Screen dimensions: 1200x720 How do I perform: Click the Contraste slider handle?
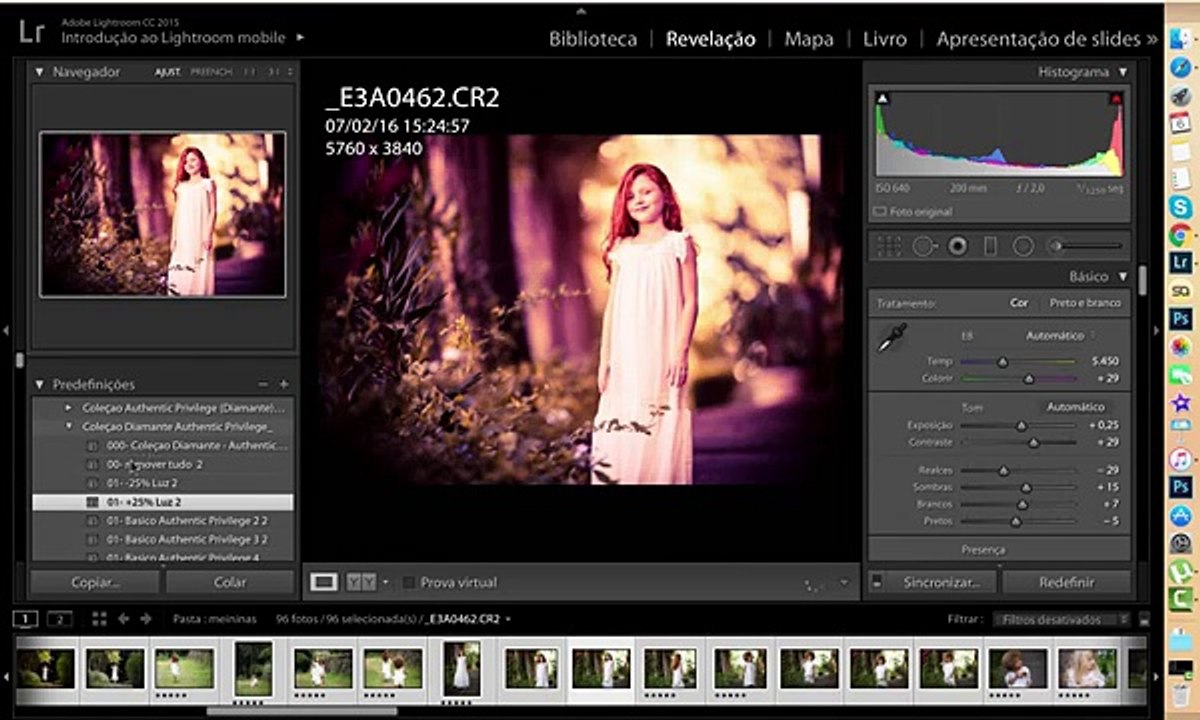point(1034,442)
